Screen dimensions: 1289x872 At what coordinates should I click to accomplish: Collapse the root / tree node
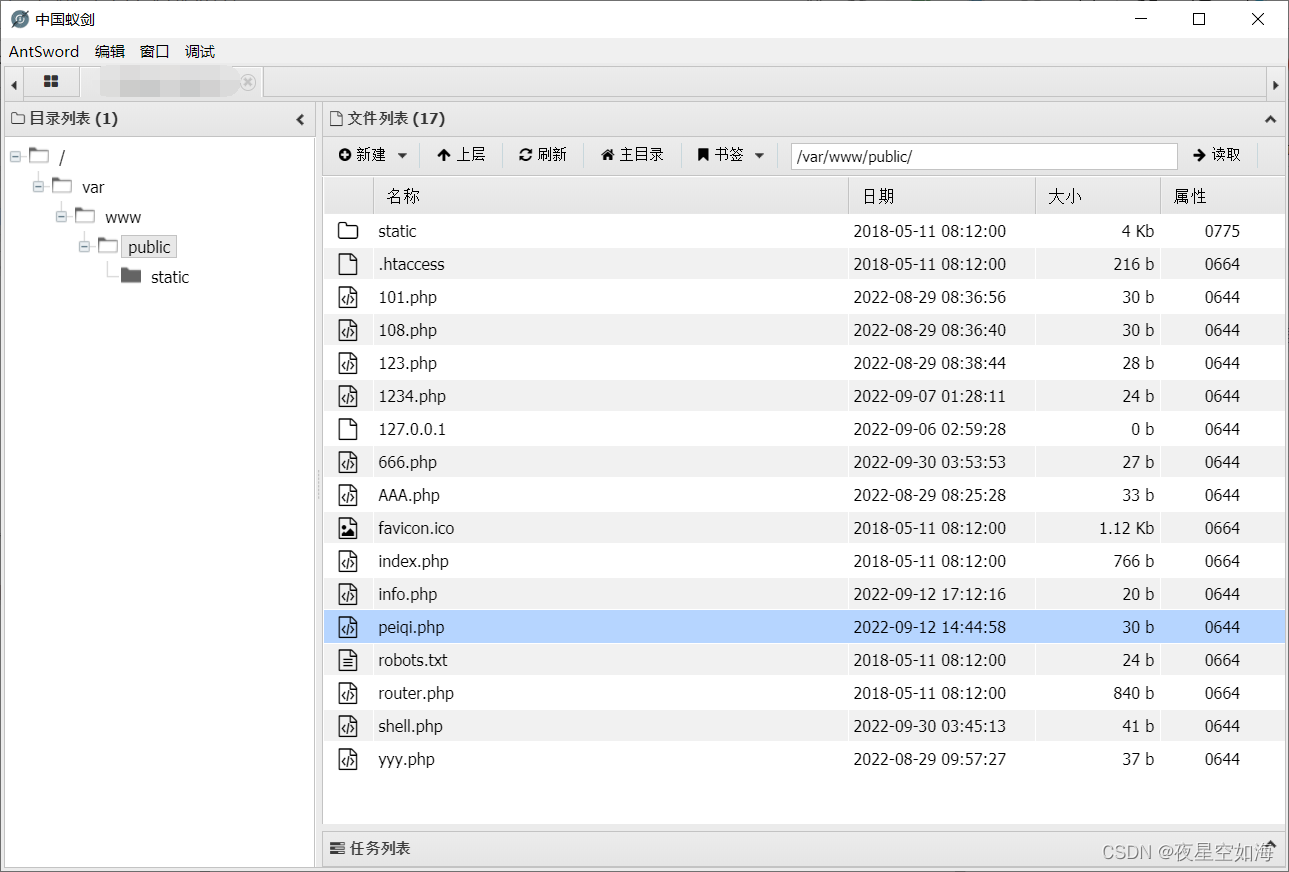(15, 156)
